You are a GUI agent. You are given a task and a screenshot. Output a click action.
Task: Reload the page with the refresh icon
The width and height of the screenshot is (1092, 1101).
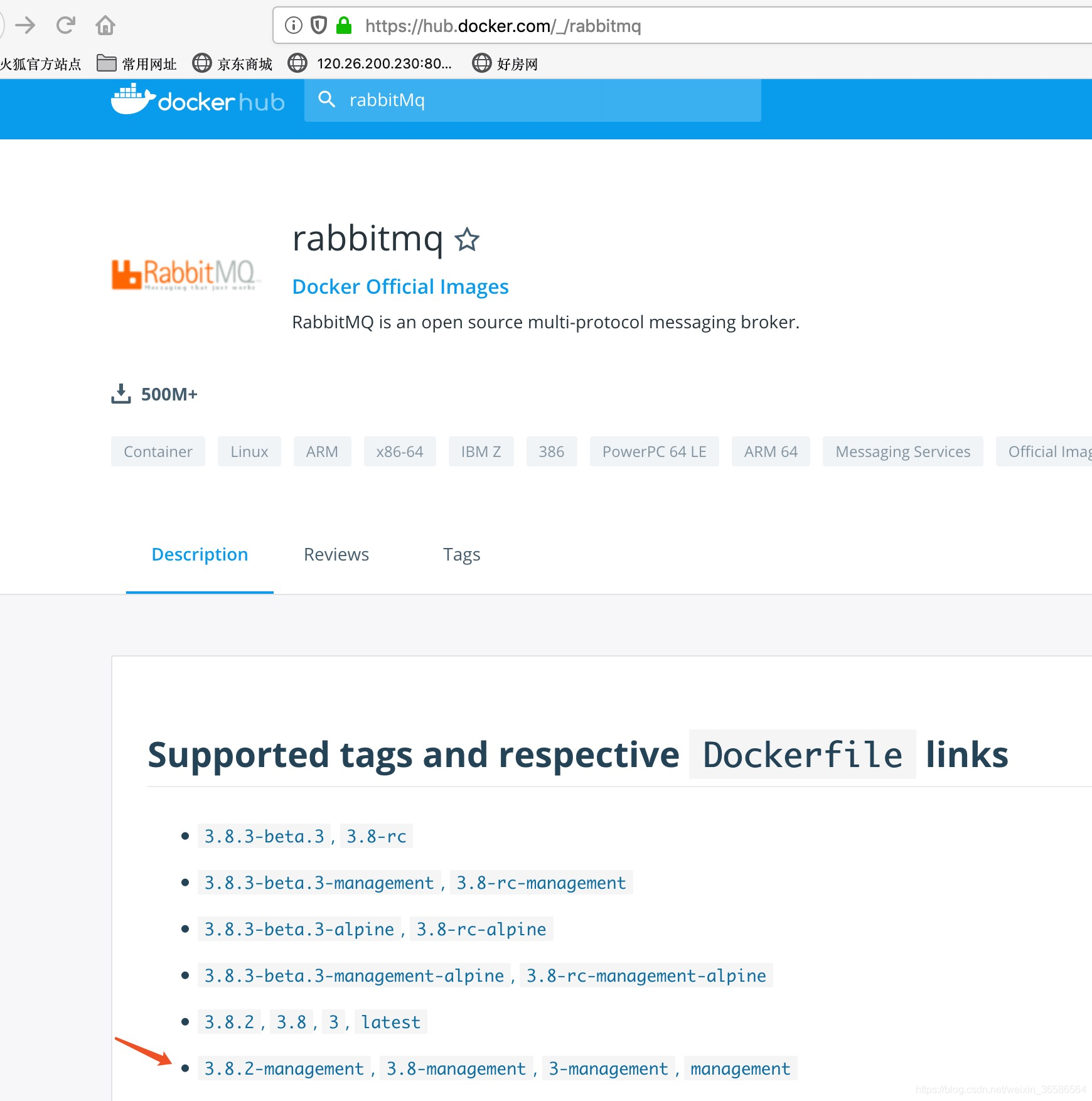click(65, 25)
